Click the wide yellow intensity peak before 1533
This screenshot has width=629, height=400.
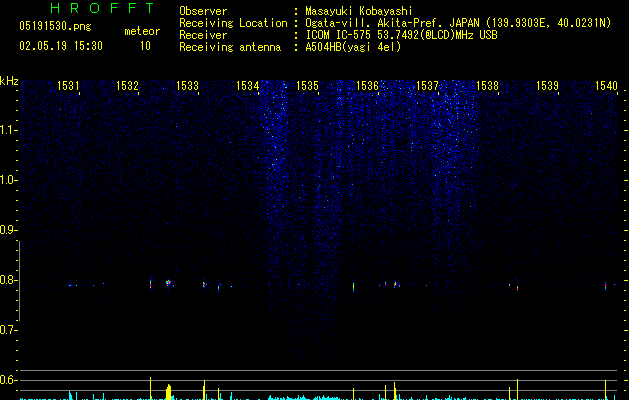pos(169,392)
